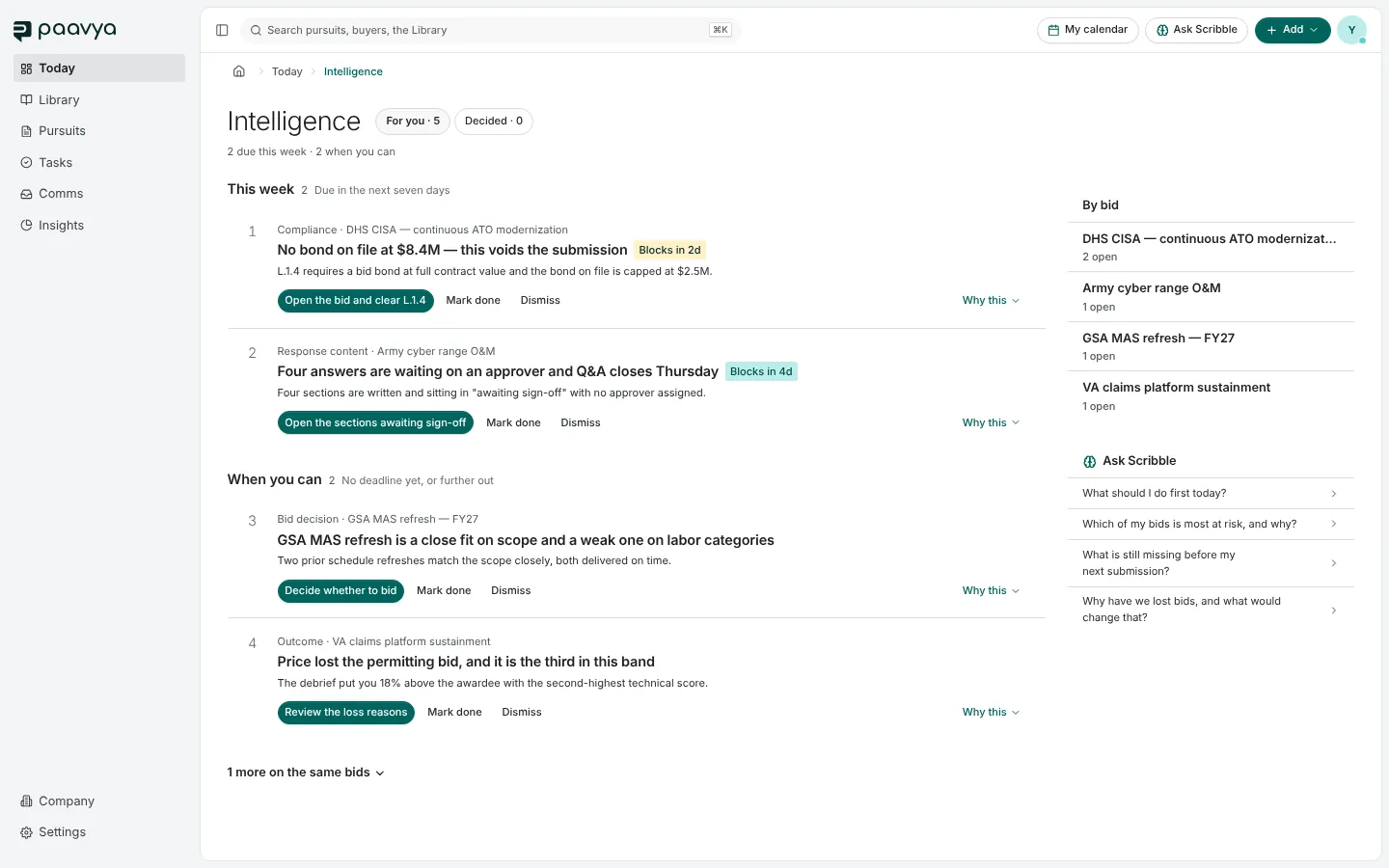Viewport: 1389px width, 868px height.
Task: Filter by GSA MAS refresh — FY27 bid
Action: pos(1211,346)
